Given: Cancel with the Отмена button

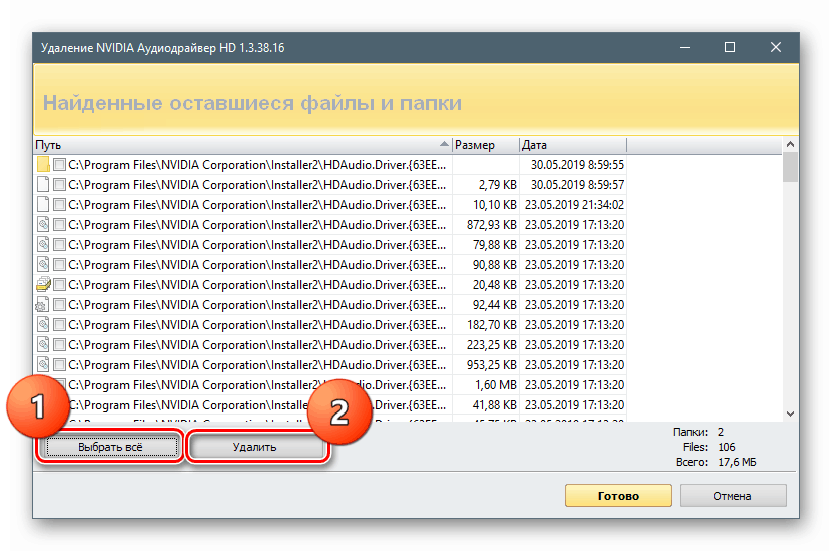Looking at the screenshot, I should coord(733,496).
